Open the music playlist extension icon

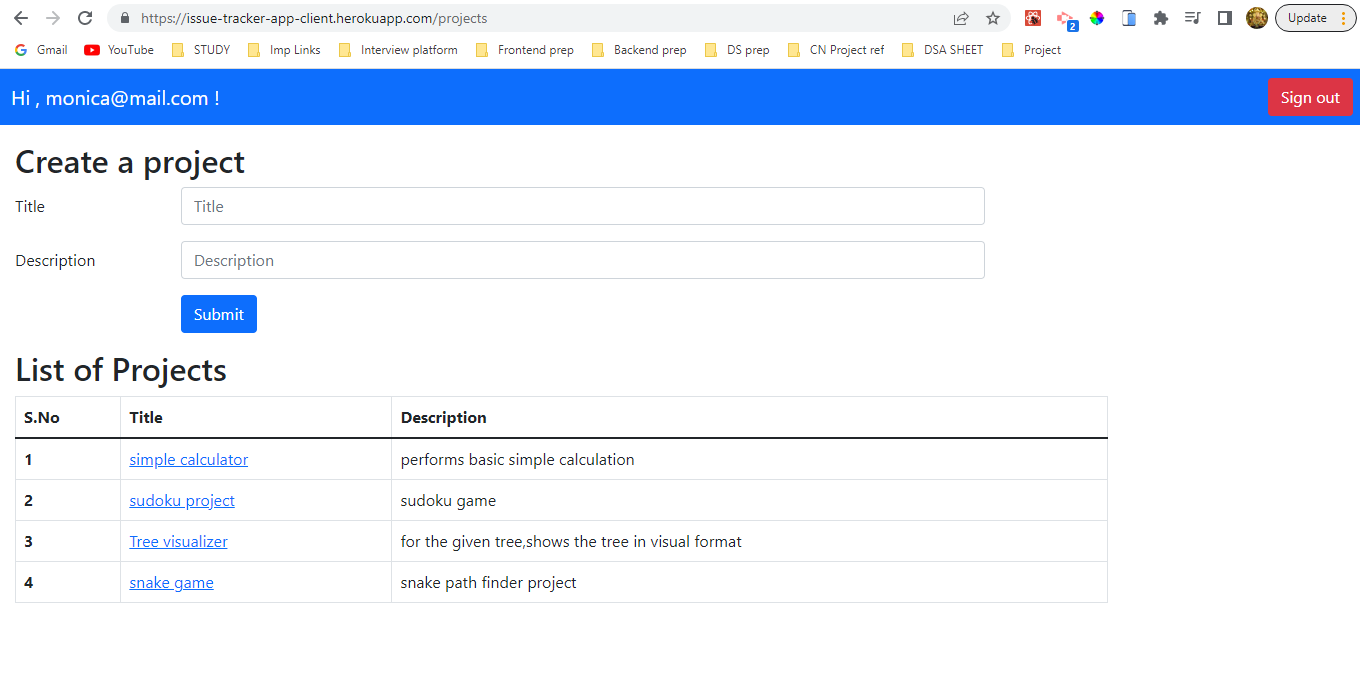point(1193,18)
